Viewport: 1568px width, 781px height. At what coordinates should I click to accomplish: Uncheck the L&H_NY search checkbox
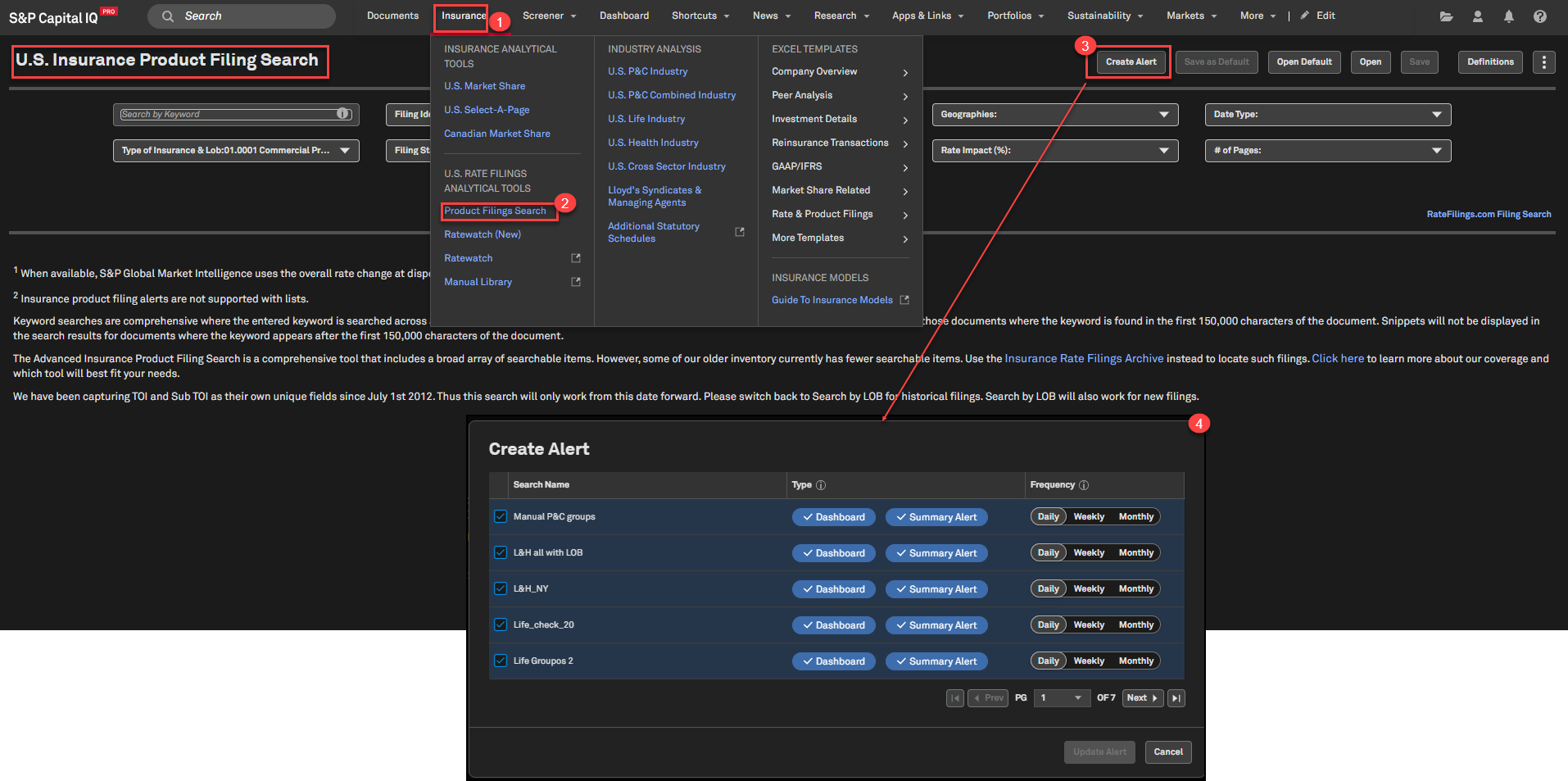click(x=501, y=588)
